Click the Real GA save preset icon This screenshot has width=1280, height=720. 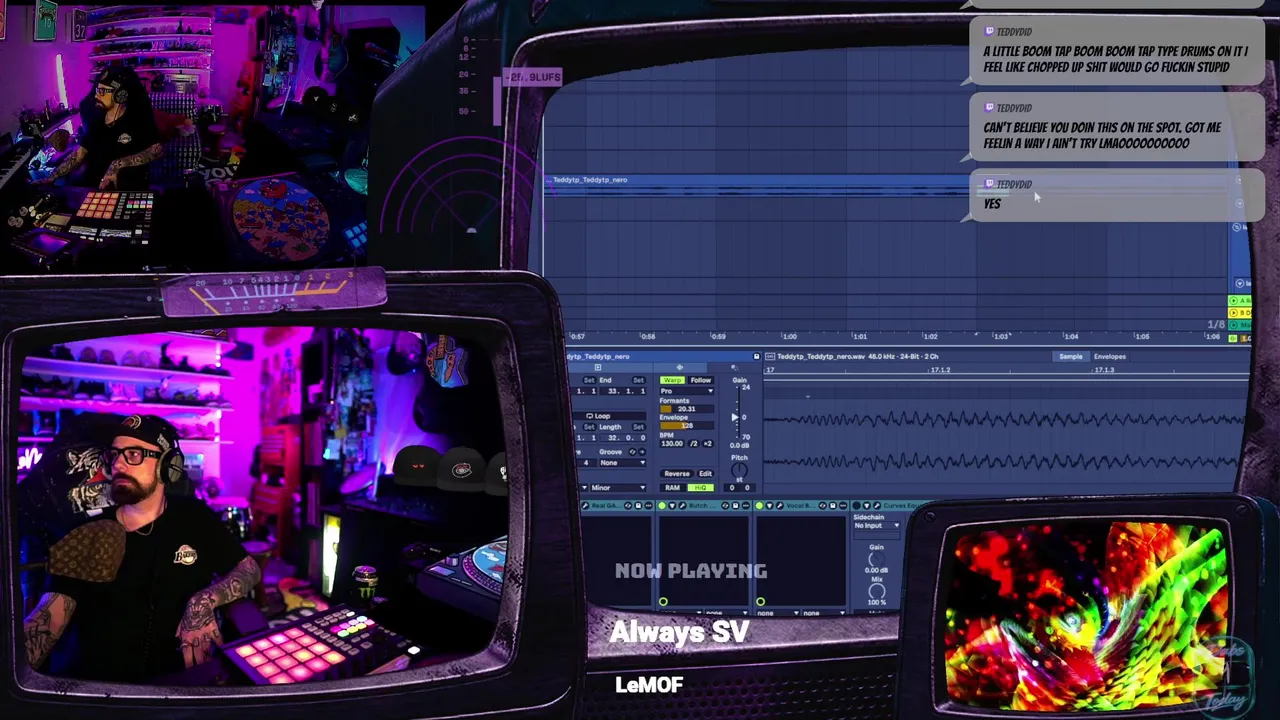[x=639, y=506]
